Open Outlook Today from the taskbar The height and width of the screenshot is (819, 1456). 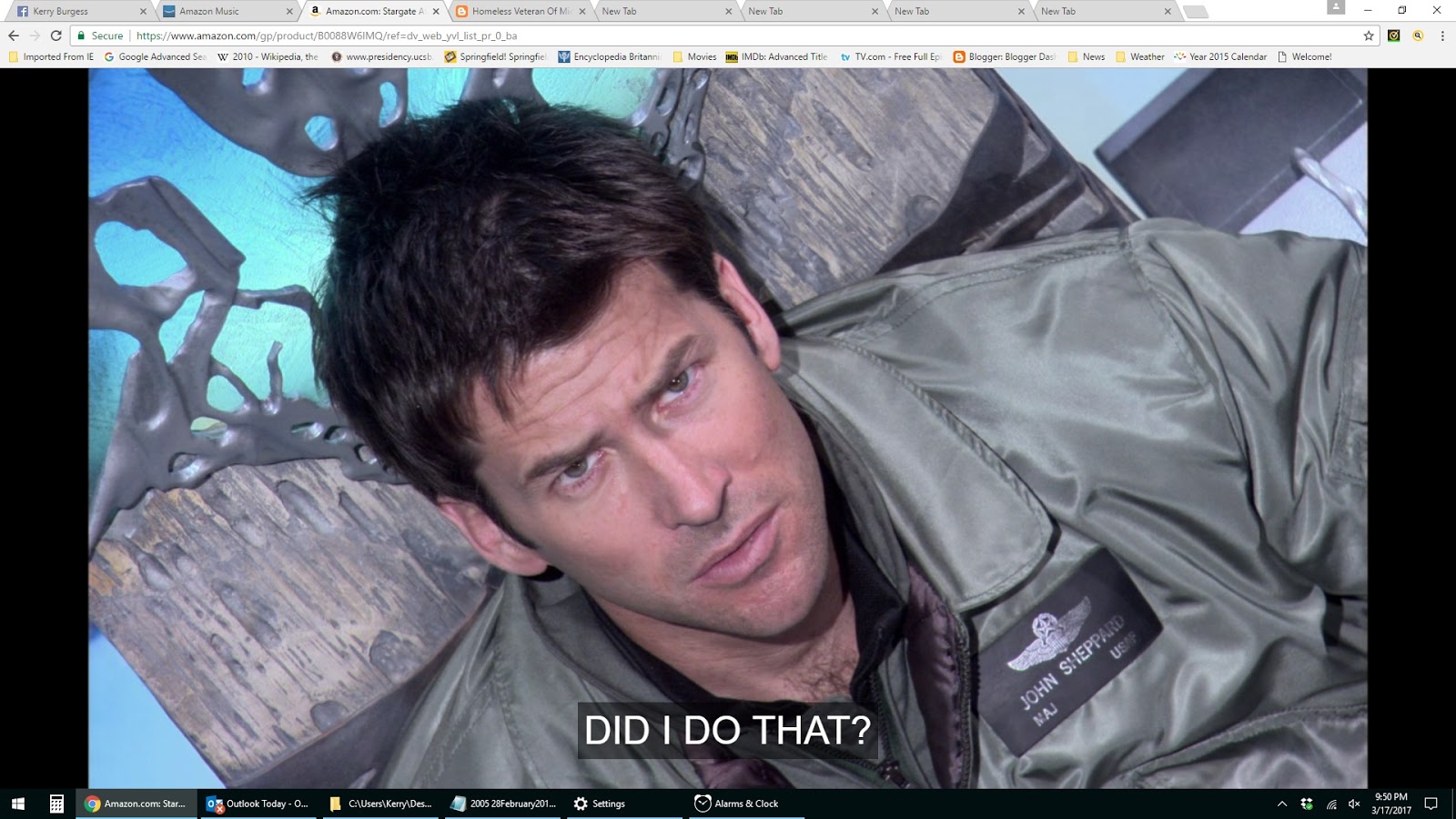[258, 804]
